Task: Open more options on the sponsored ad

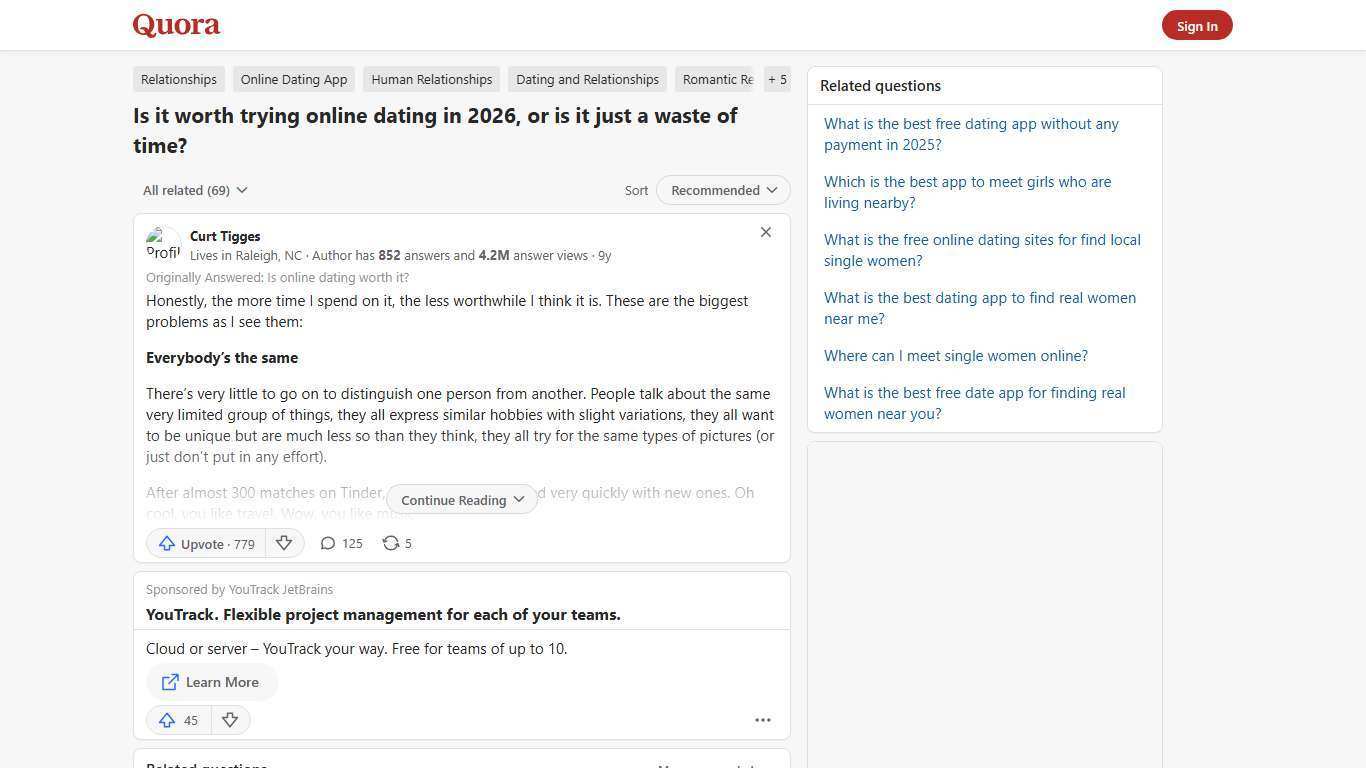Action: point(762,720)
